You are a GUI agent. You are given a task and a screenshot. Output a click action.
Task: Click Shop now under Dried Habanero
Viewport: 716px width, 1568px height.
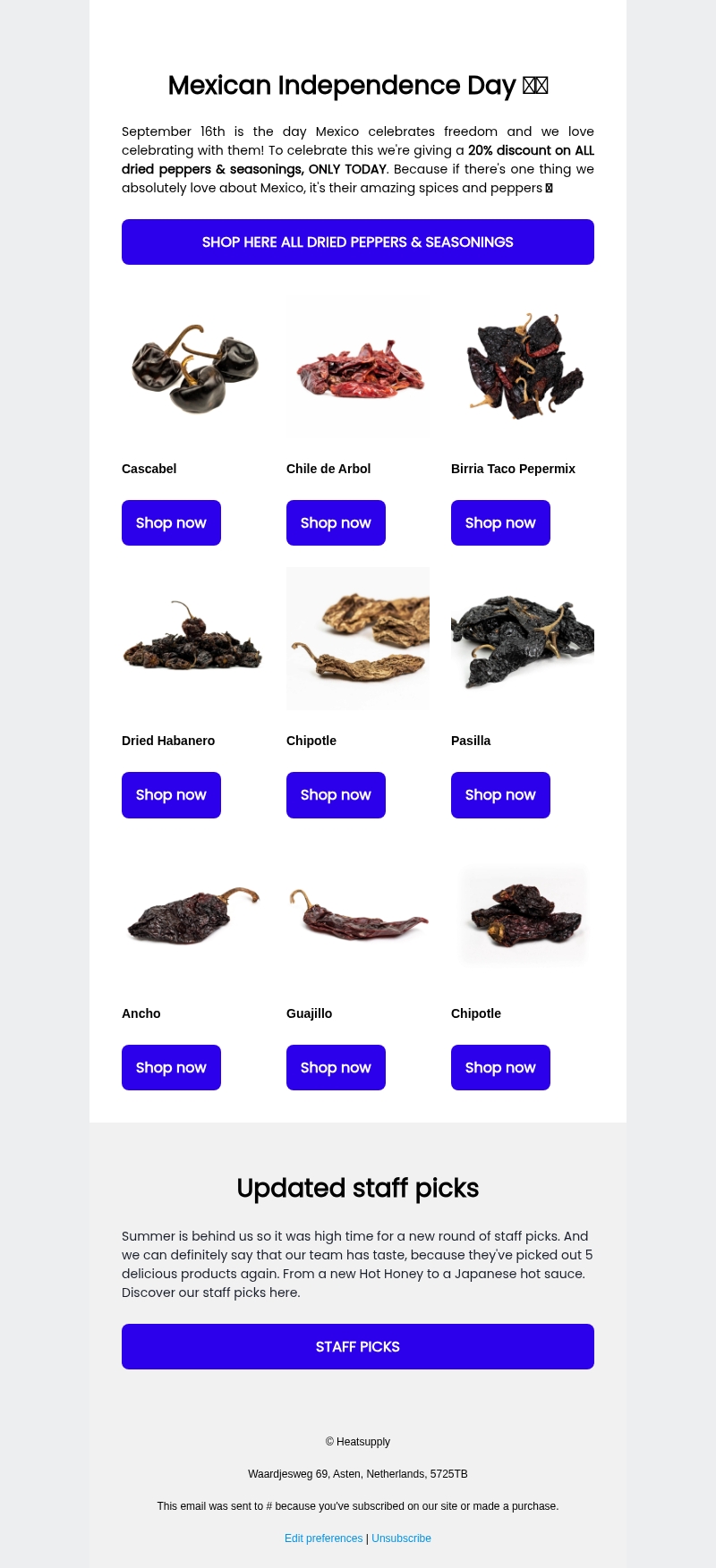point(171,794)
